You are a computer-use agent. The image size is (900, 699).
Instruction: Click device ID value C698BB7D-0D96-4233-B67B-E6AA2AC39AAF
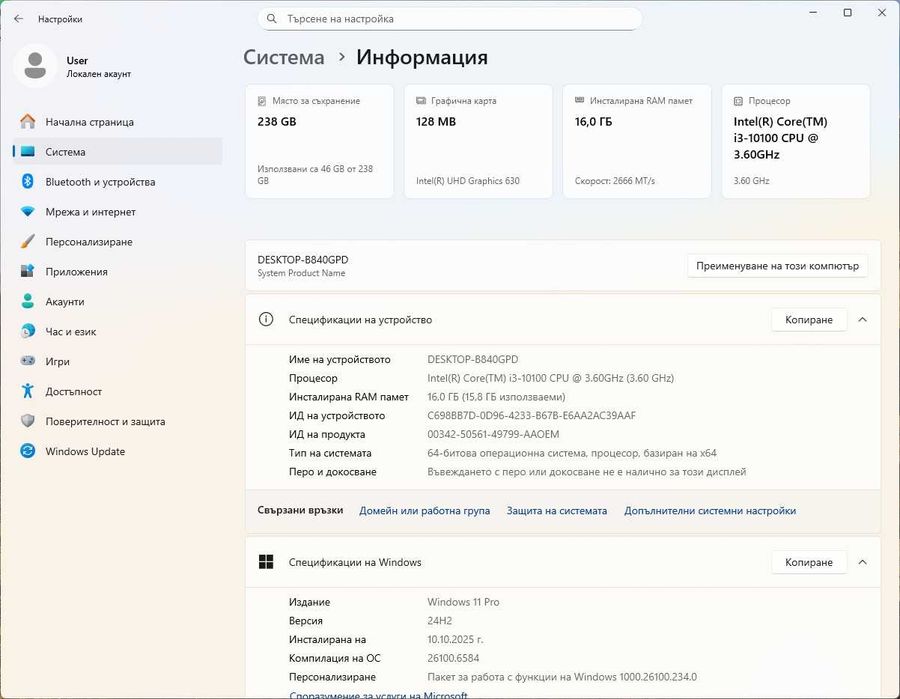[x=532, y=415]
